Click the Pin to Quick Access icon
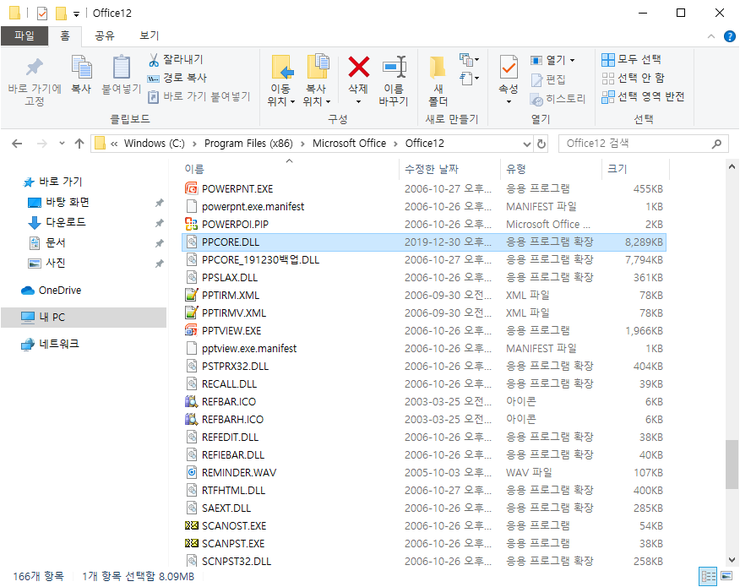Viewport: 740px width, 587px height. pyautogui.click(x=34, y=68)
